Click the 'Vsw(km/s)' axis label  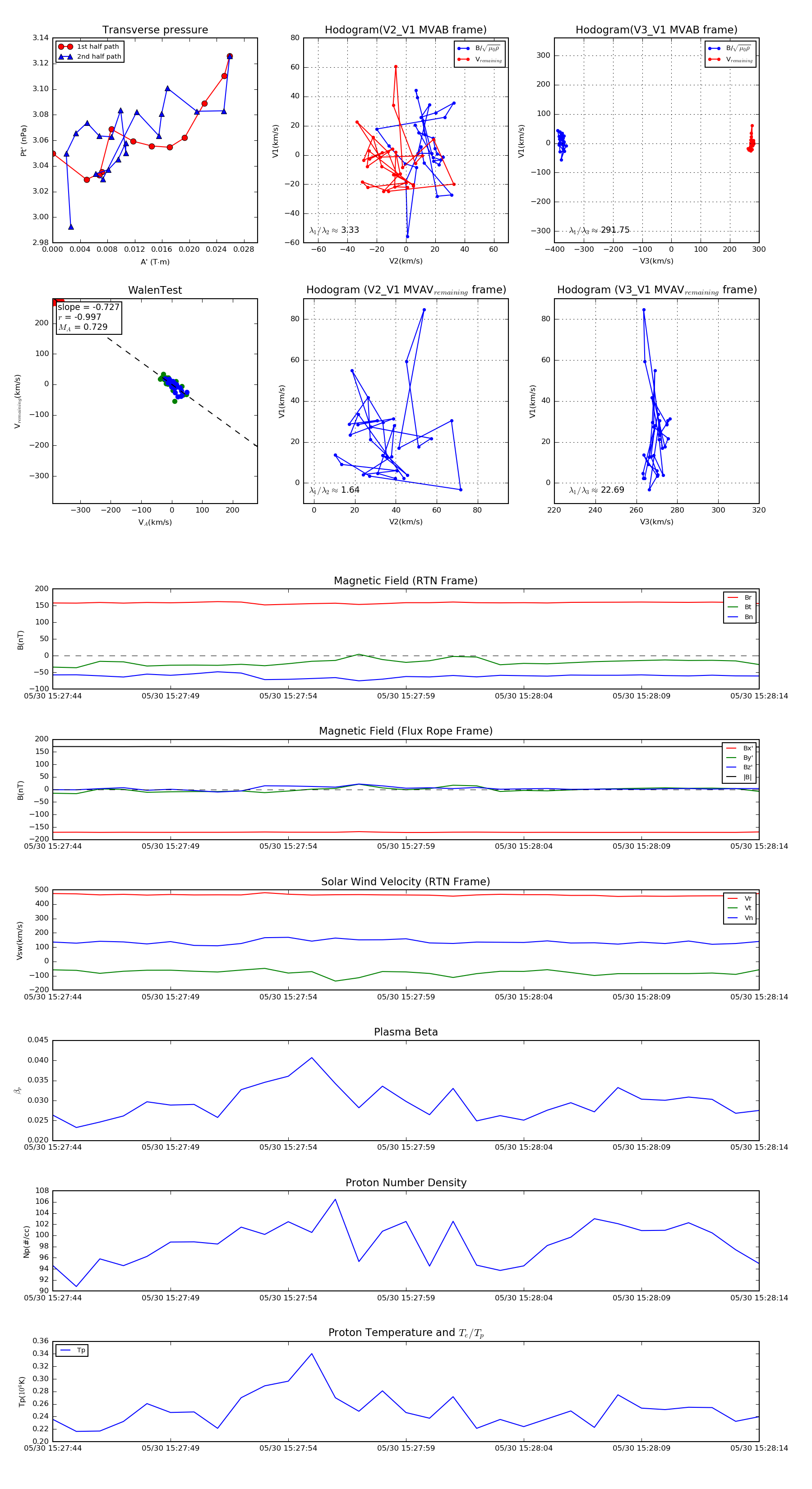(x=20, y=940)
